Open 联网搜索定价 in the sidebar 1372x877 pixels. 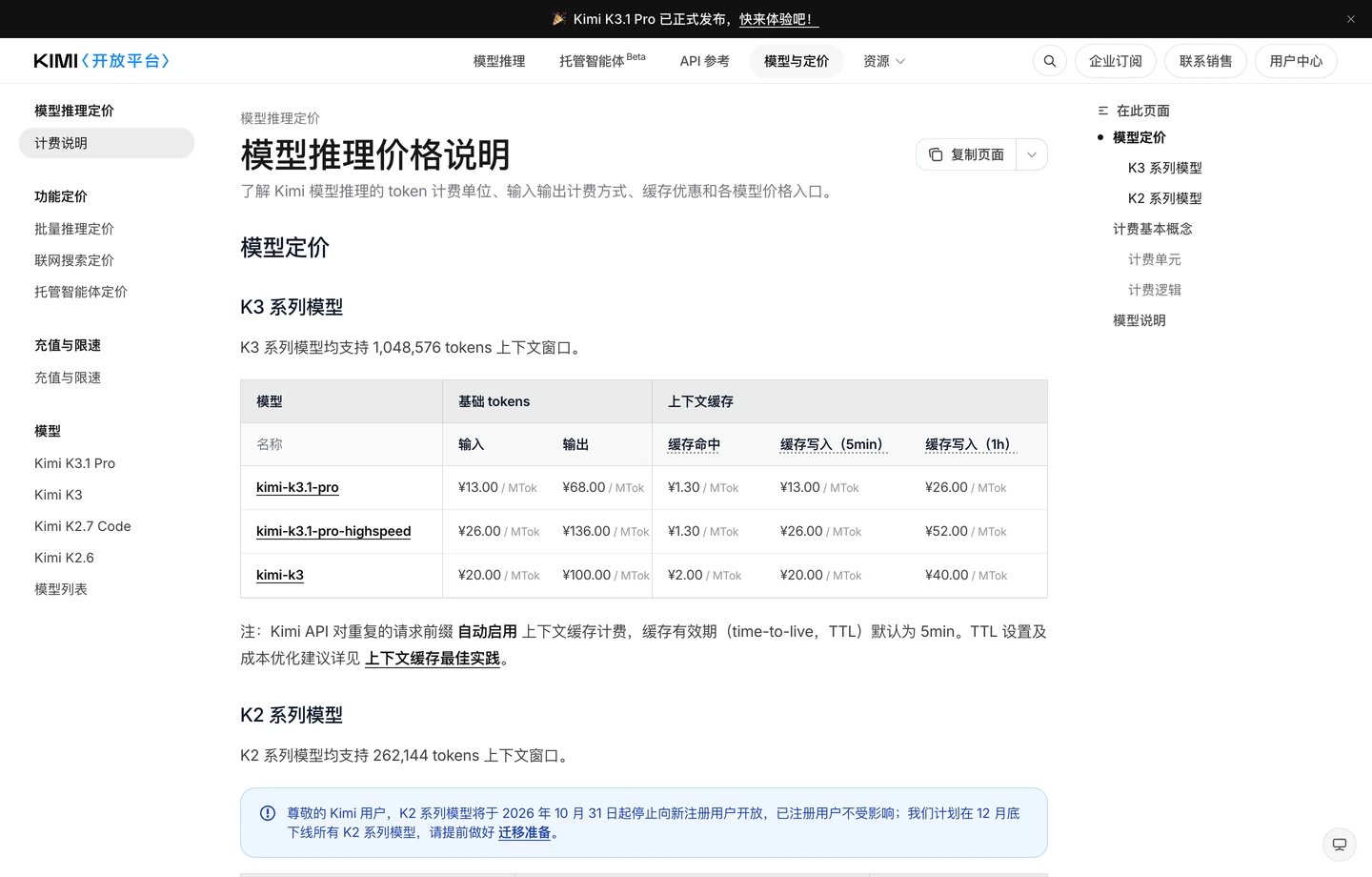click(74, 260)
